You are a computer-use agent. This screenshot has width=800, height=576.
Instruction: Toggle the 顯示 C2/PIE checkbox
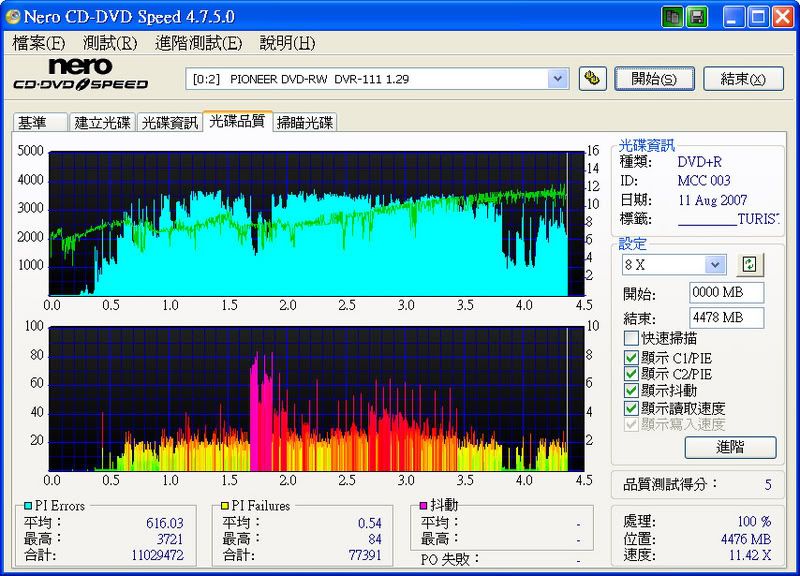tap(631, 373)
